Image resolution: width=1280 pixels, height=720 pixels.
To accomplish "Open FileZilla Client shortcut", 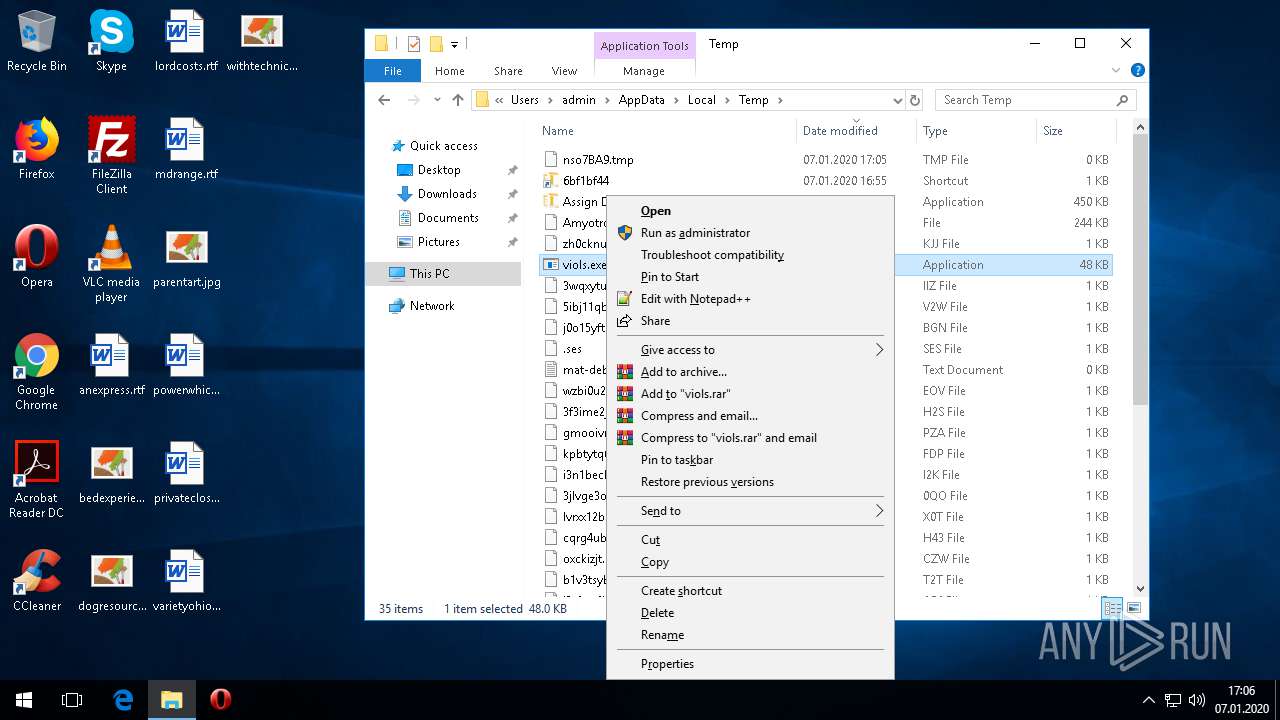I will [x=111, y=155].
